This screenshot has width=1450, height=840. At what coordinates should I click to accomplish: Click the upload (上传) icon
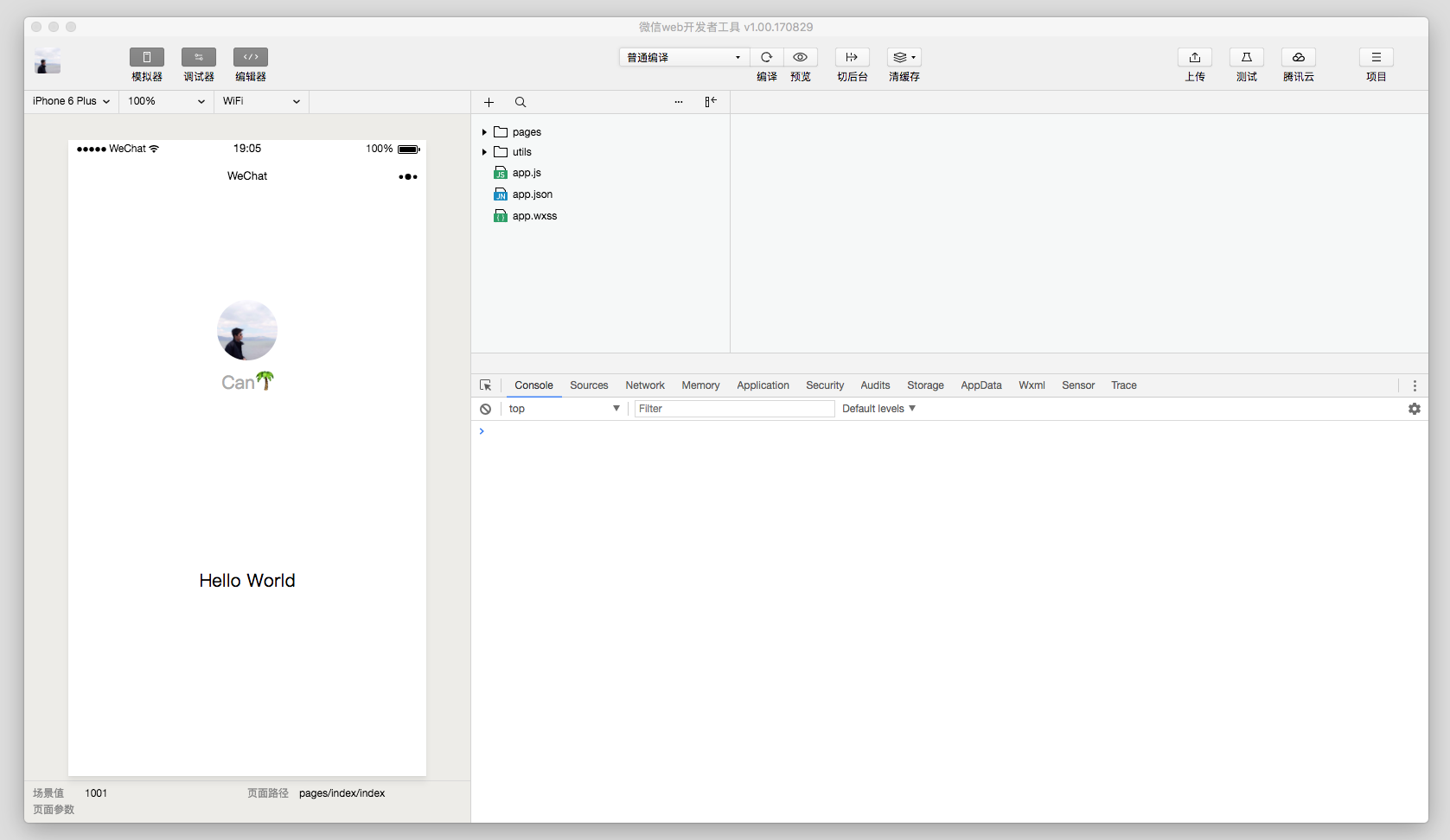[x=1194, y=58]
